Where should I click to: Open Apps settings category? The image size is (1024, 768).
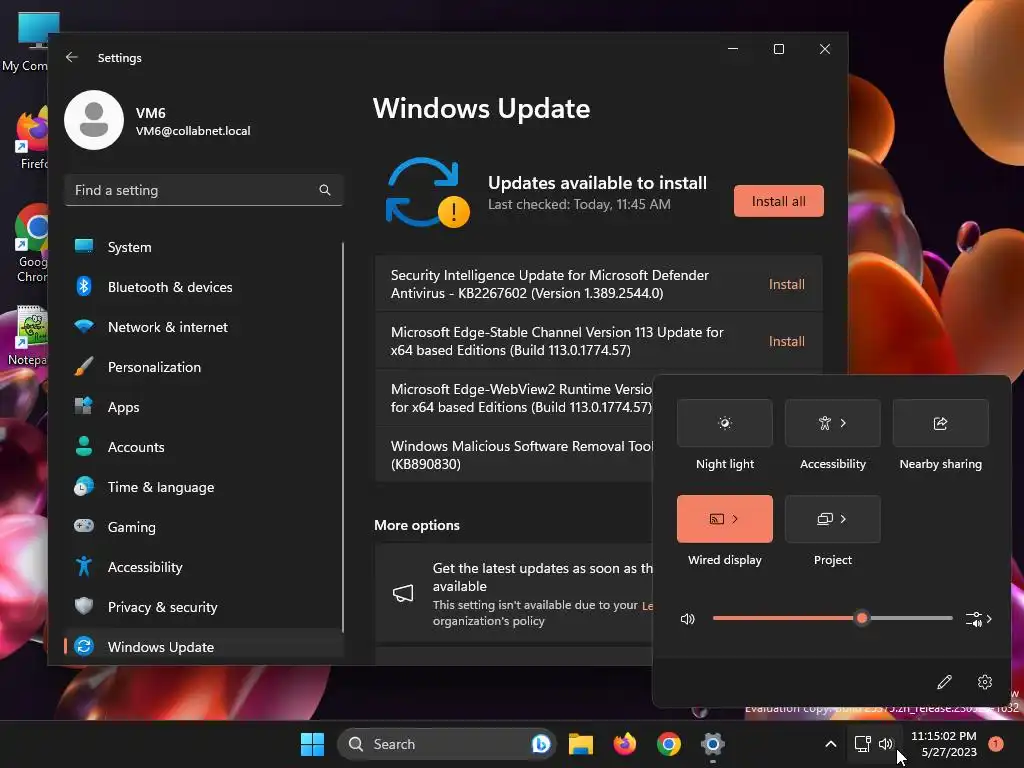click(203, 407)
